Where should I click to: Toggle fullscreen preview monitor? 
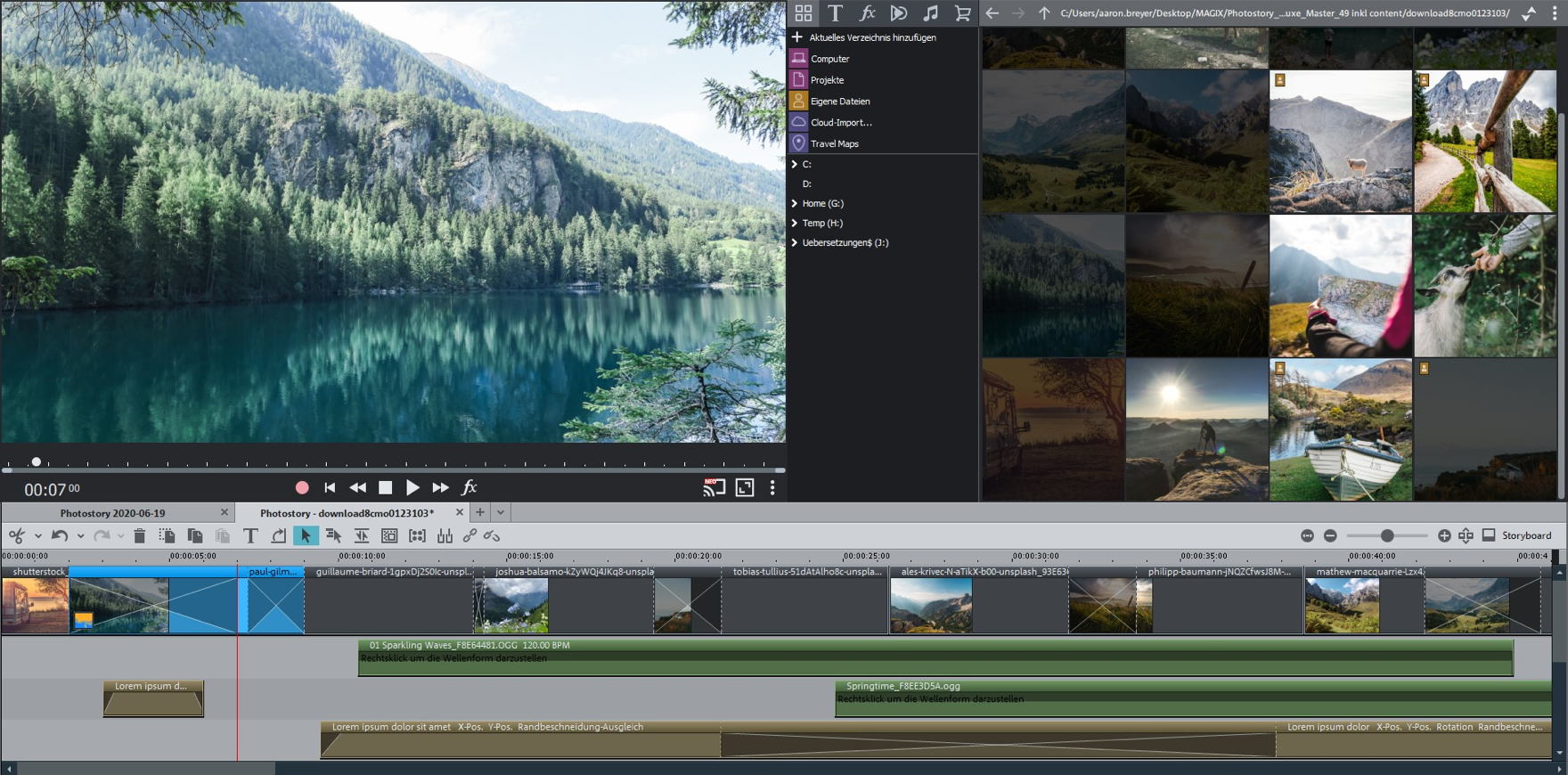pyautogui.click(x=744, y=487)
